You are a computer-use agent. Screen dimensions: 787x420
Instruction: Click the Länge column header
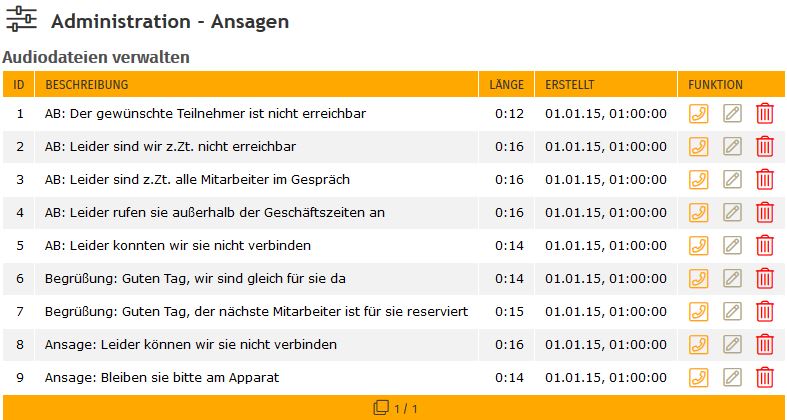[x=508, y=85]
